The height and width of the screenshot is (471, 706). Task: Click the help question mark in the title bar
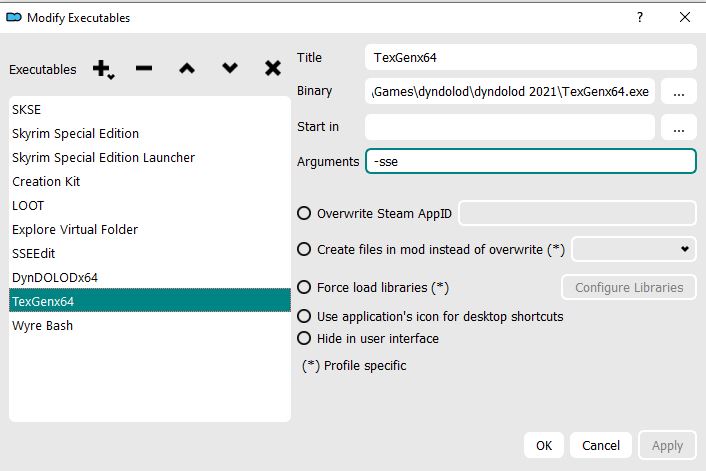tap(640, 17)
